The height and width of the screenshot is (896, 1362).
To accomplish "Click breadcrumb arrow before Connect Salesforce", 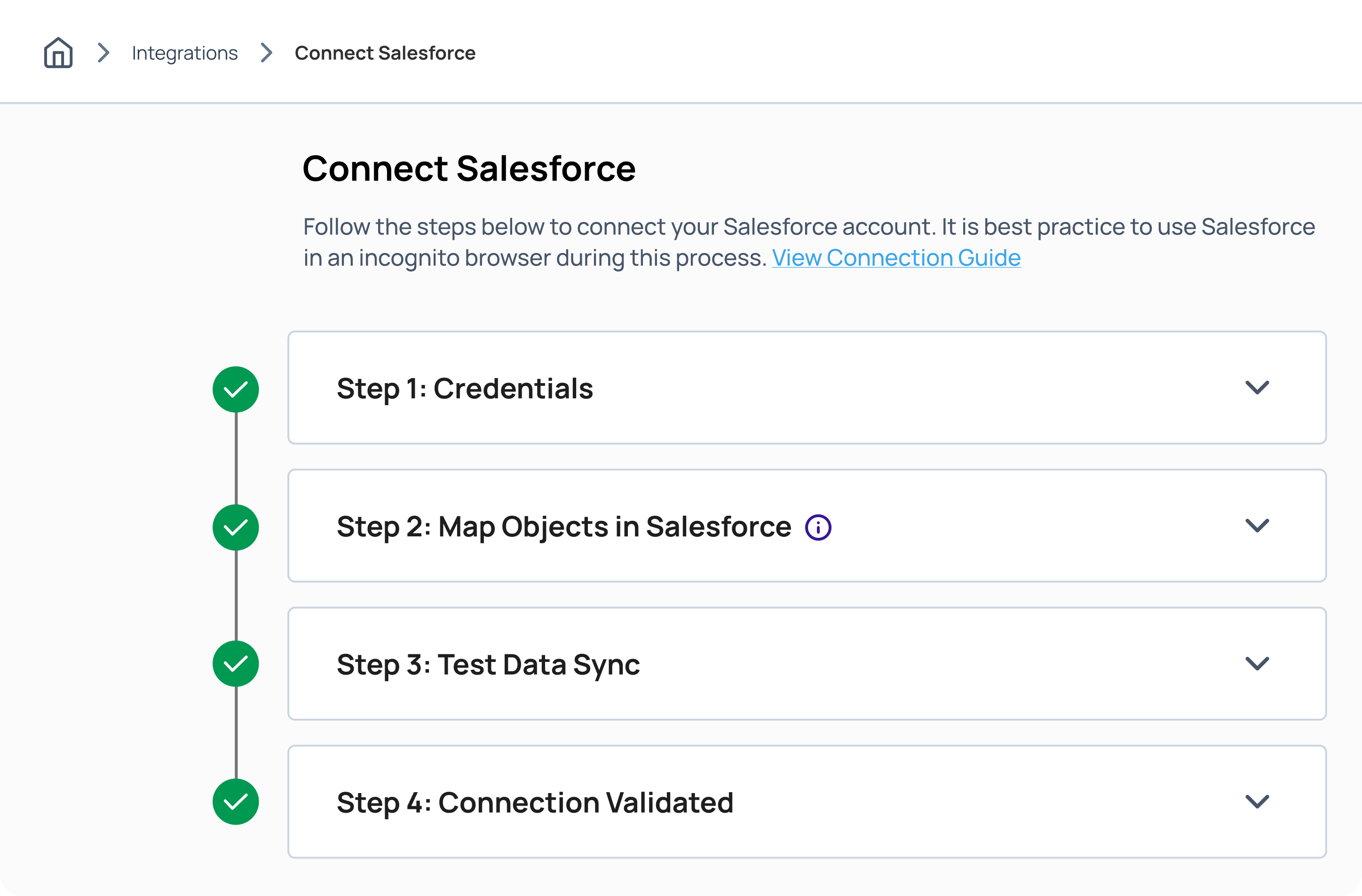I will tap(266, 53).
